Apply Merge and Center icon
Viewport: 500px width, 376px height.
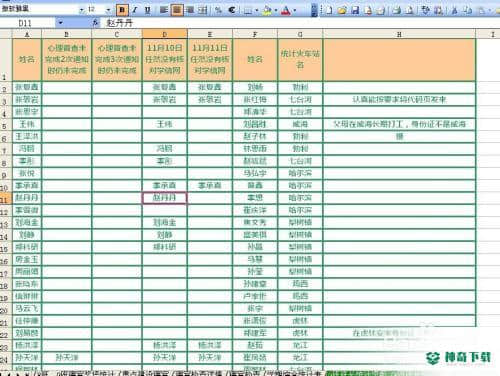coord(203,10)
